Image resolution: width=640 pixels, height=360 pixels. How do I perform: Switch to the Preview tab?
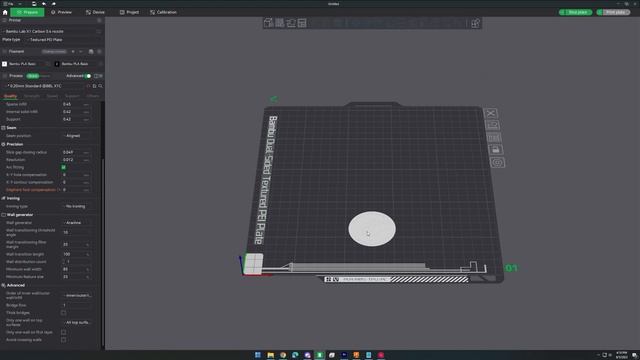(61, 12)
